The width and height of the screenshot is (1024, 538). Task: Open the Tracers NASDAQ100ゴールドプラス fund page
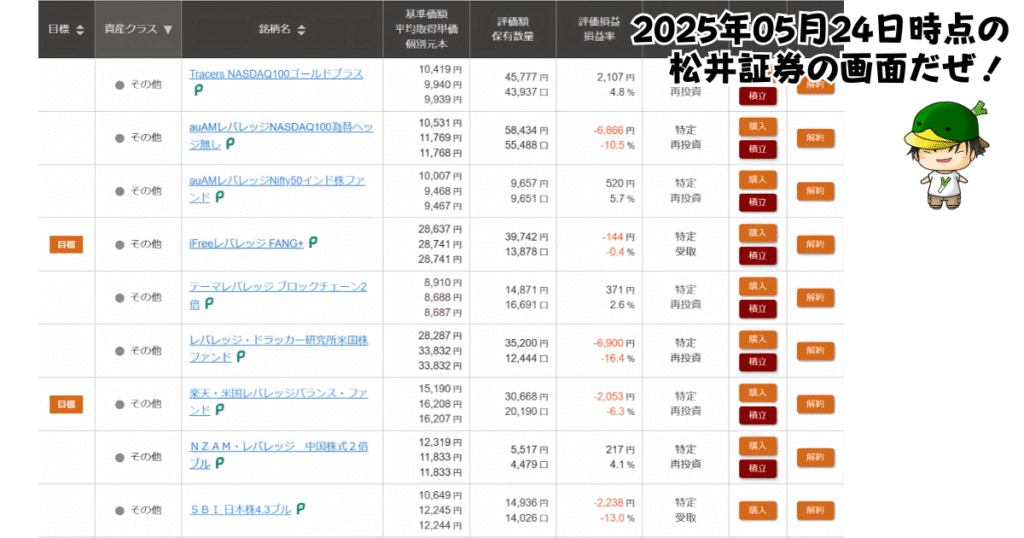(276, 74)
